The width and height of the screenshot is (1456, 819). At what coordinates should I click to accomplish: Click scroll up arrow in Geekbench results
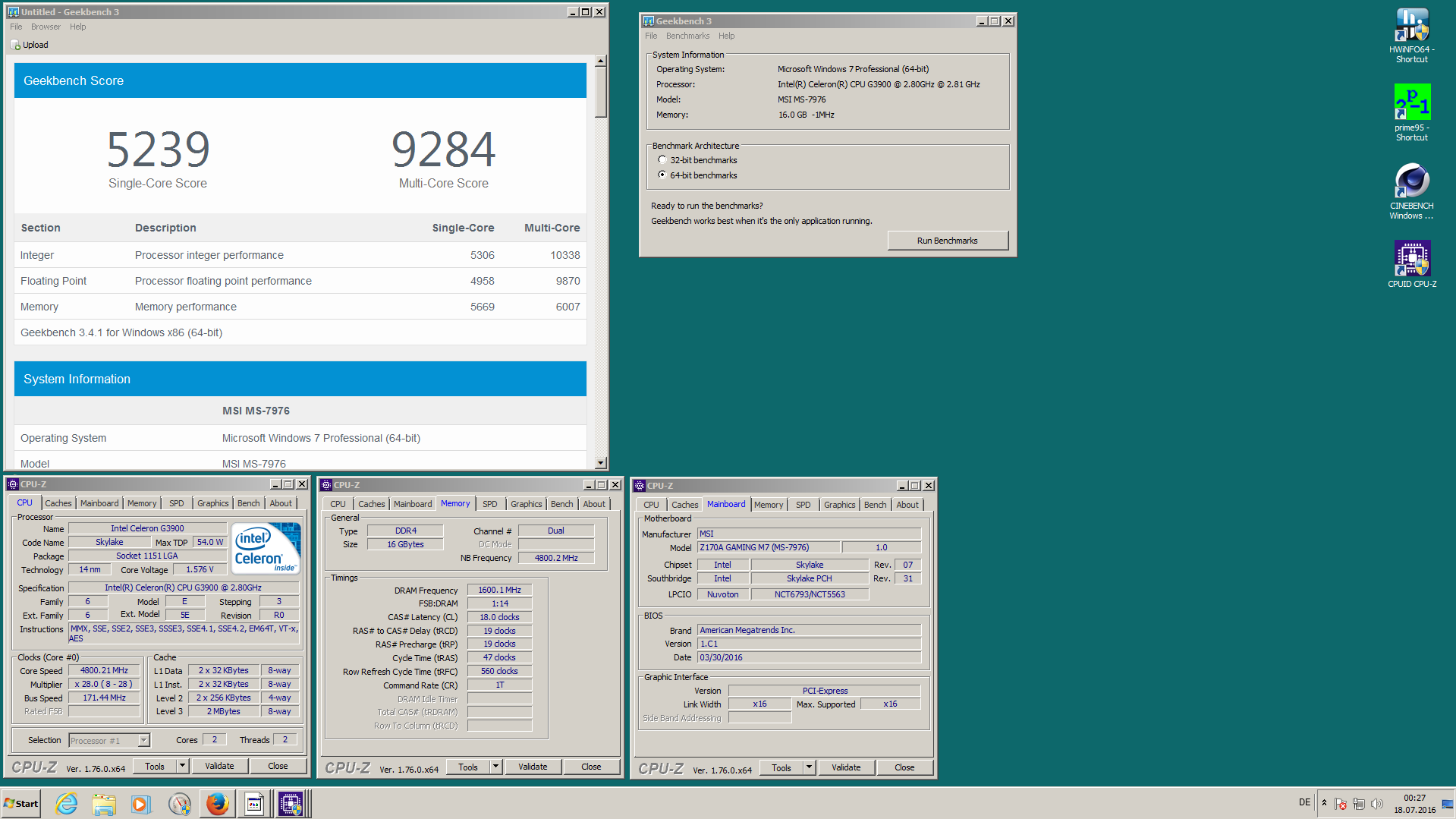point(601,61)
